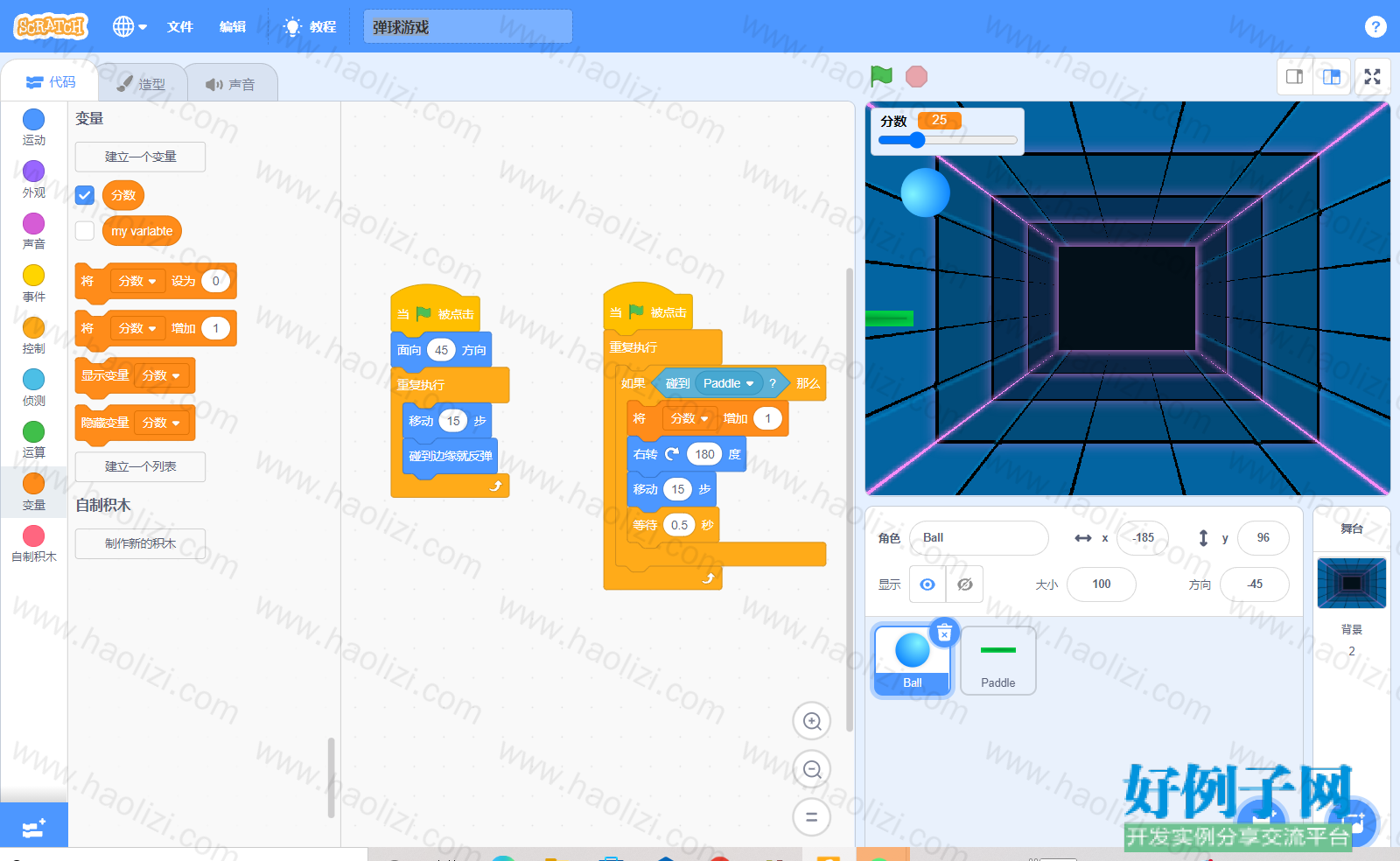Image resolution: width=1400 pixels, height=861 pixels.
Task: Edit the sprite size 100 field
Action: point(1102,584)
